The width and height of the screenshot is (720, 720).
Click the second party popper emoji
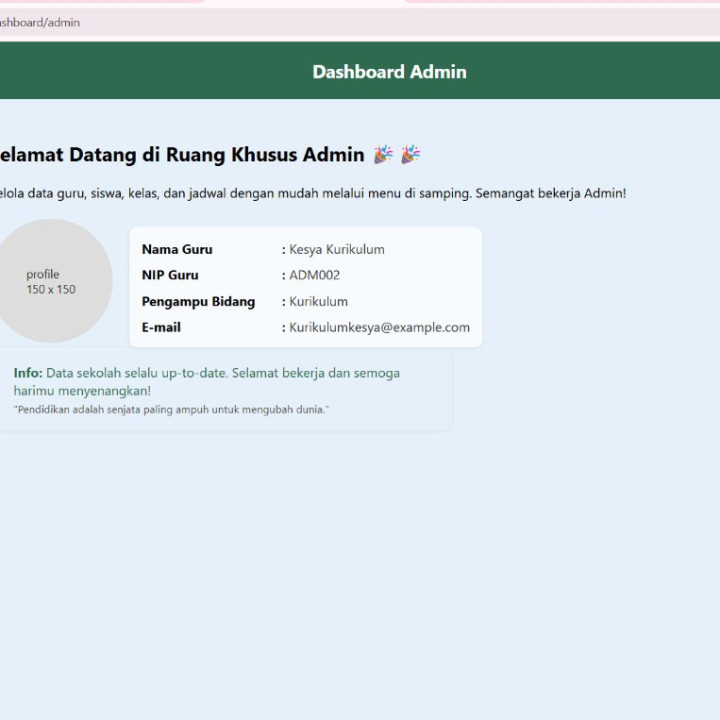(410, 155)
